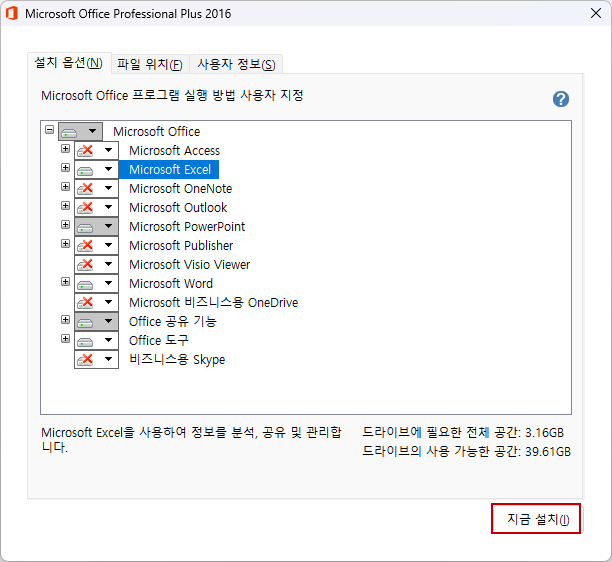This screenshot has height=562, width=612.
Task: Close the Office setup window
Action: (x=596, y=13)
